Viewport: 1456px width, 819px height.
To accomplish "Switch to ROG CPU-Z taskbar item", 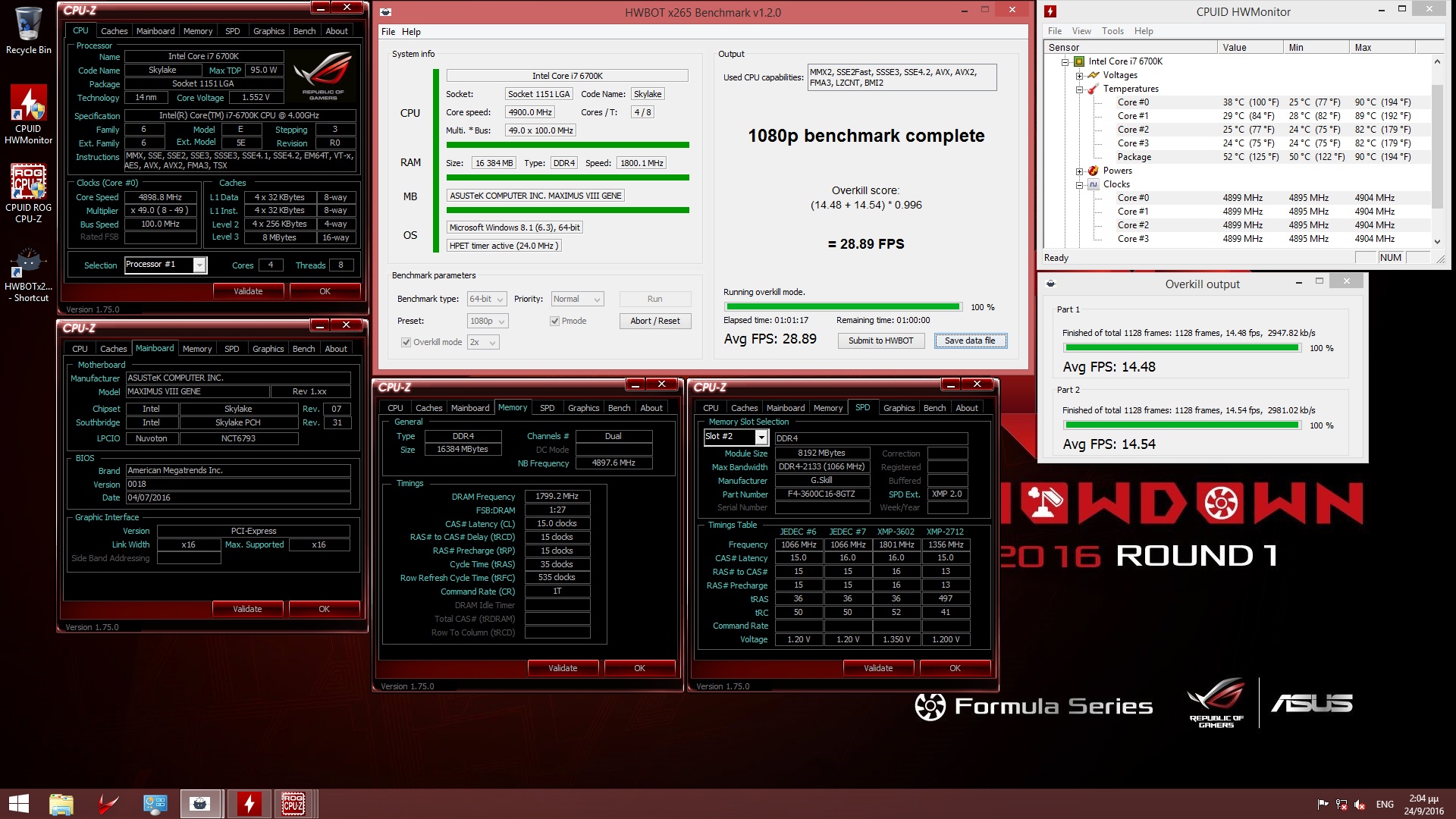I will click(293, 804).
